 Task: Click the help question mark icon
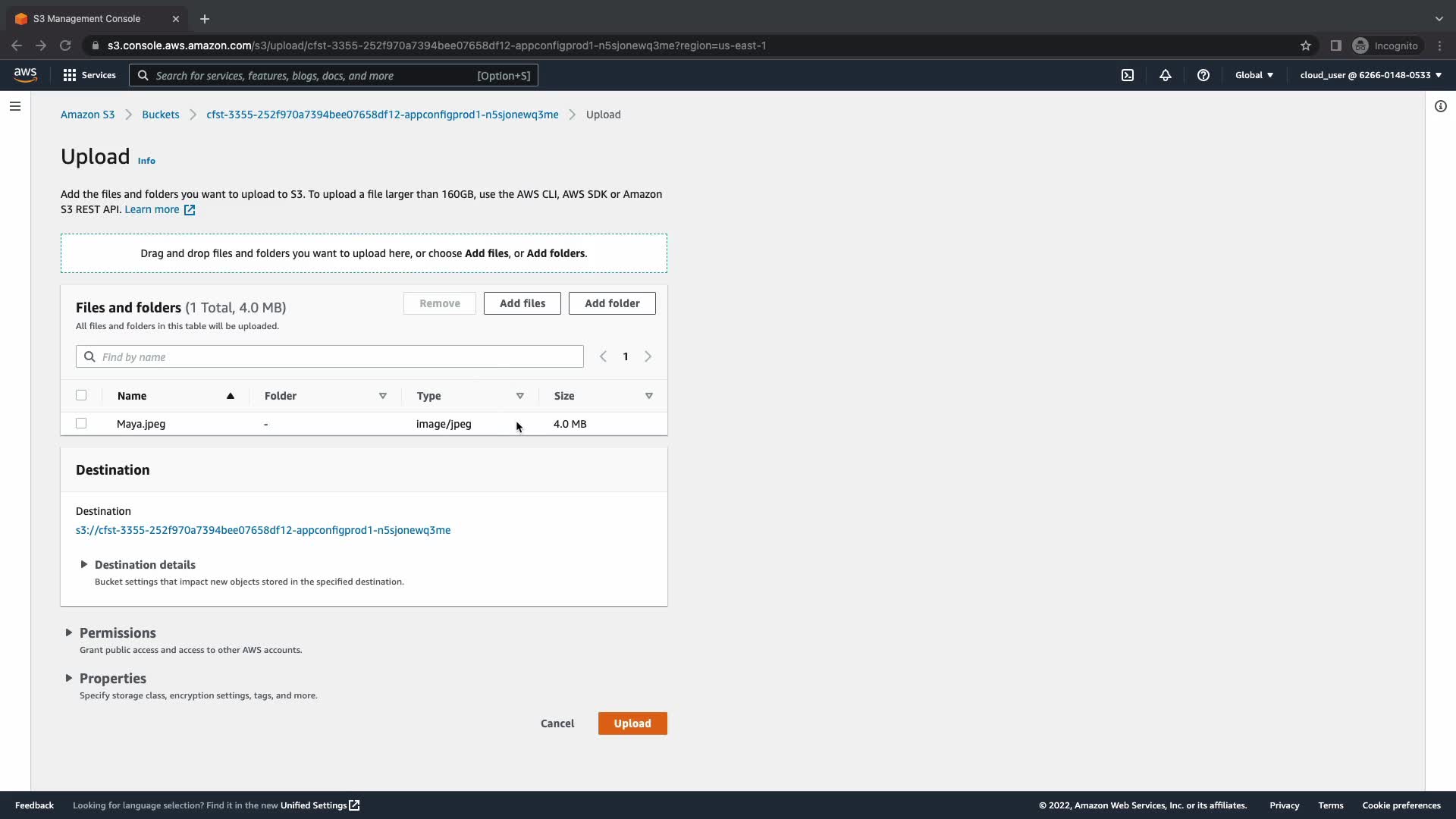pos(1203,75)
